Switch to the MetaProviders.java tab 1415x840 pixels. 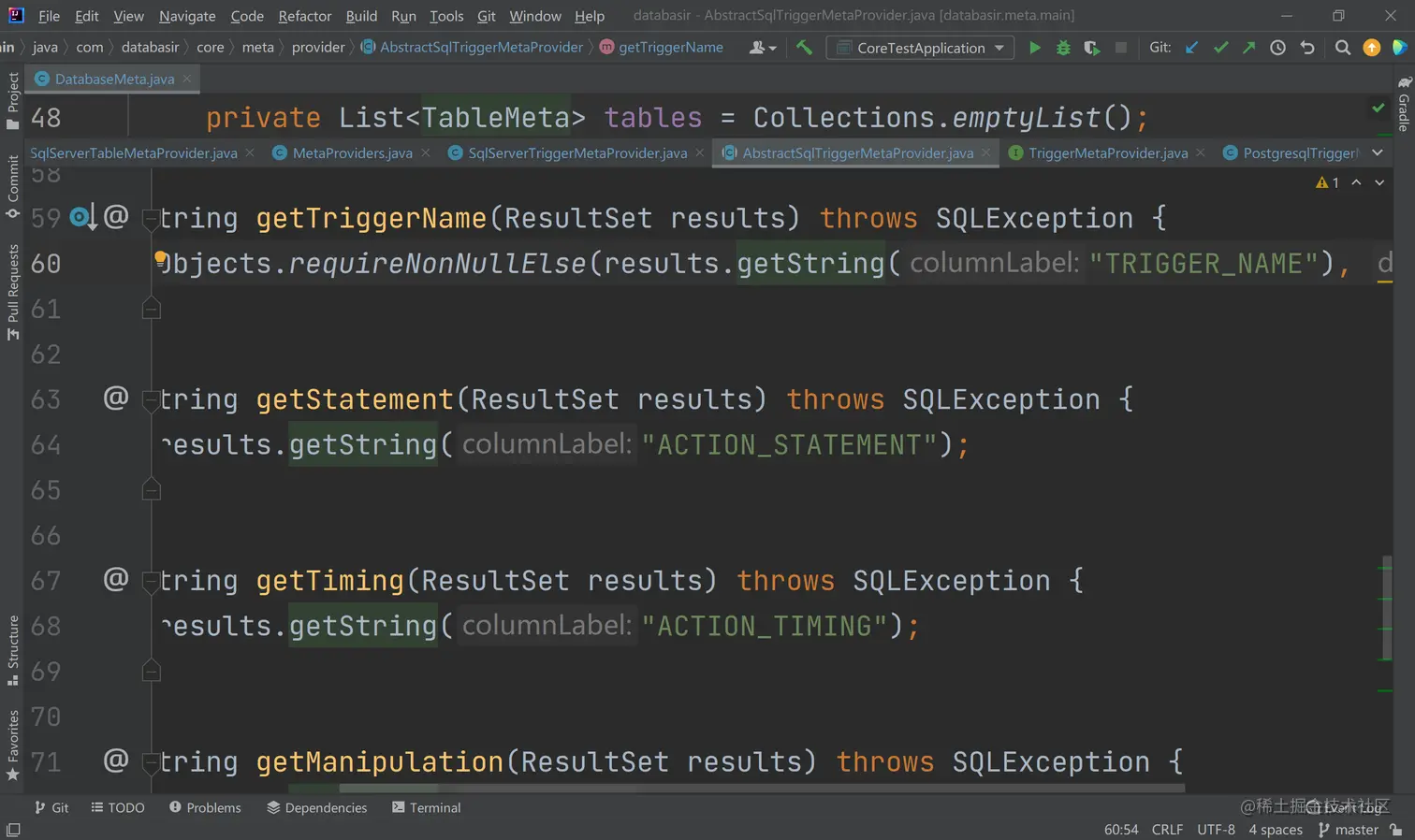(352, 153)
